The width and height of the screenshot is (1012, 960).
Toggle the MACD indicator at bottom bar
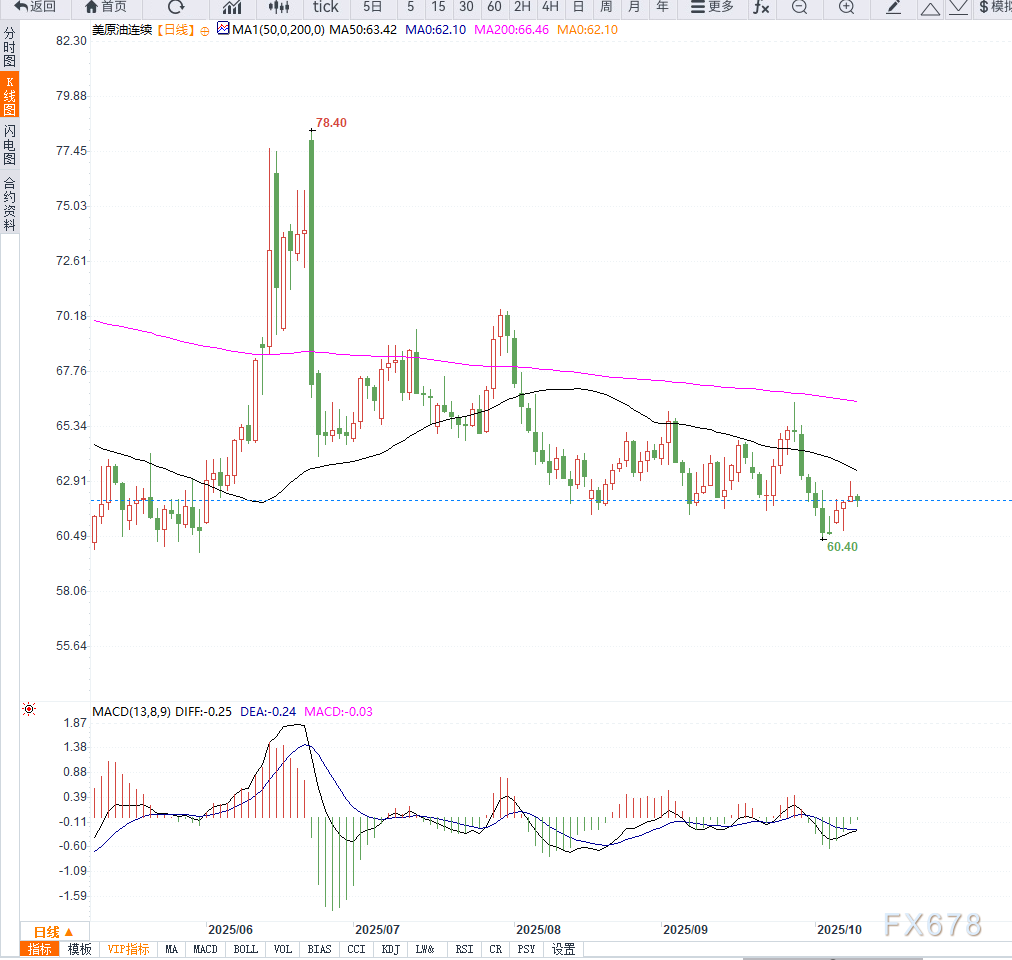click(205, 949)
